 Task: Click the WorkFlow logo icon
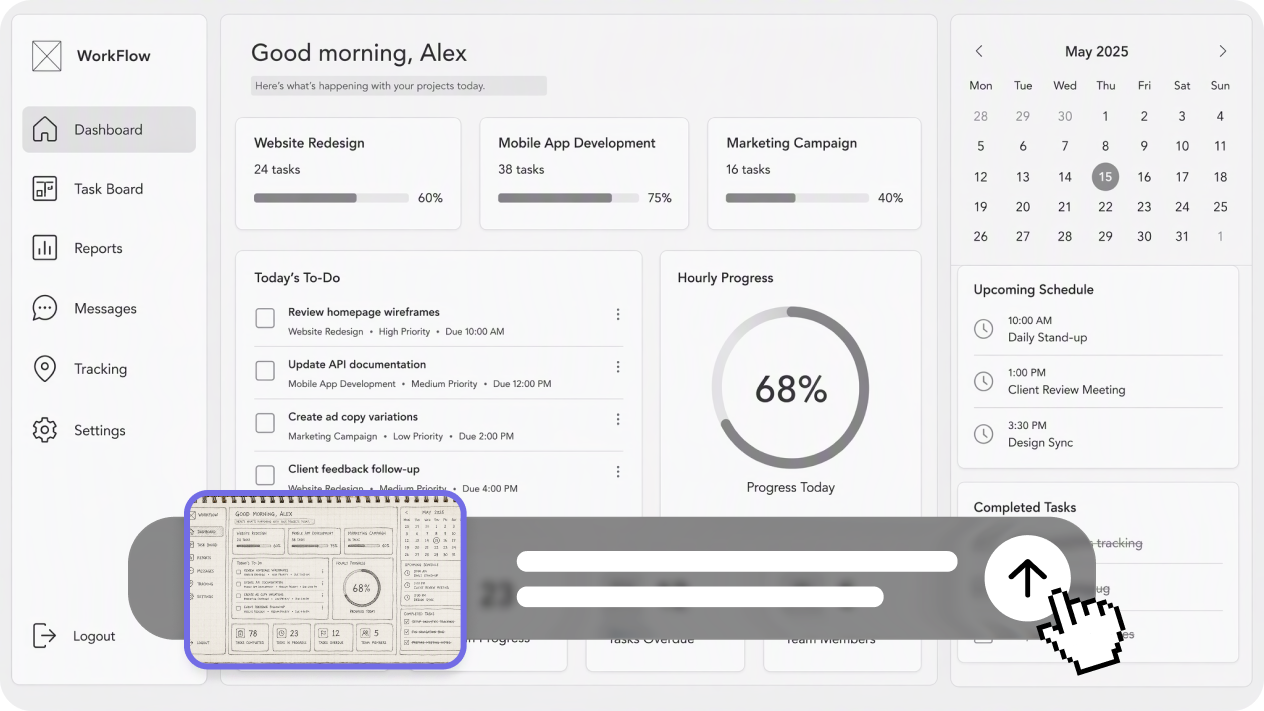tap(46, 56)
